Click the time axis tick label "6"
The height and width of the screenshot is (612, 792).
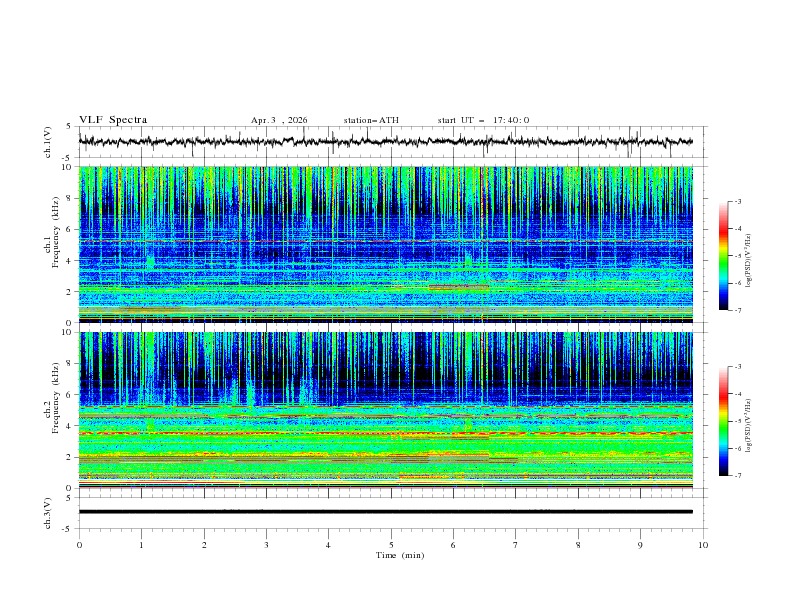click(x=453, y=545)
